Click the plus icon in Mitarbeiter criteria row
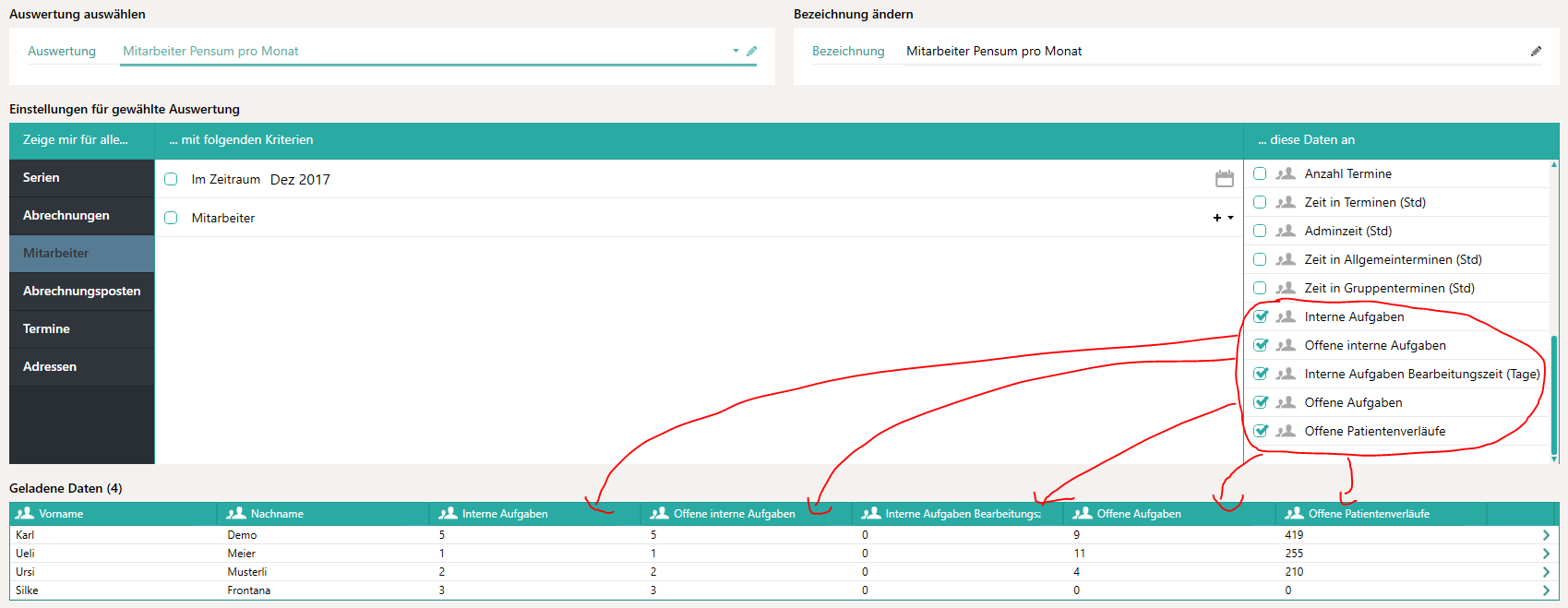 [1217, 218]
